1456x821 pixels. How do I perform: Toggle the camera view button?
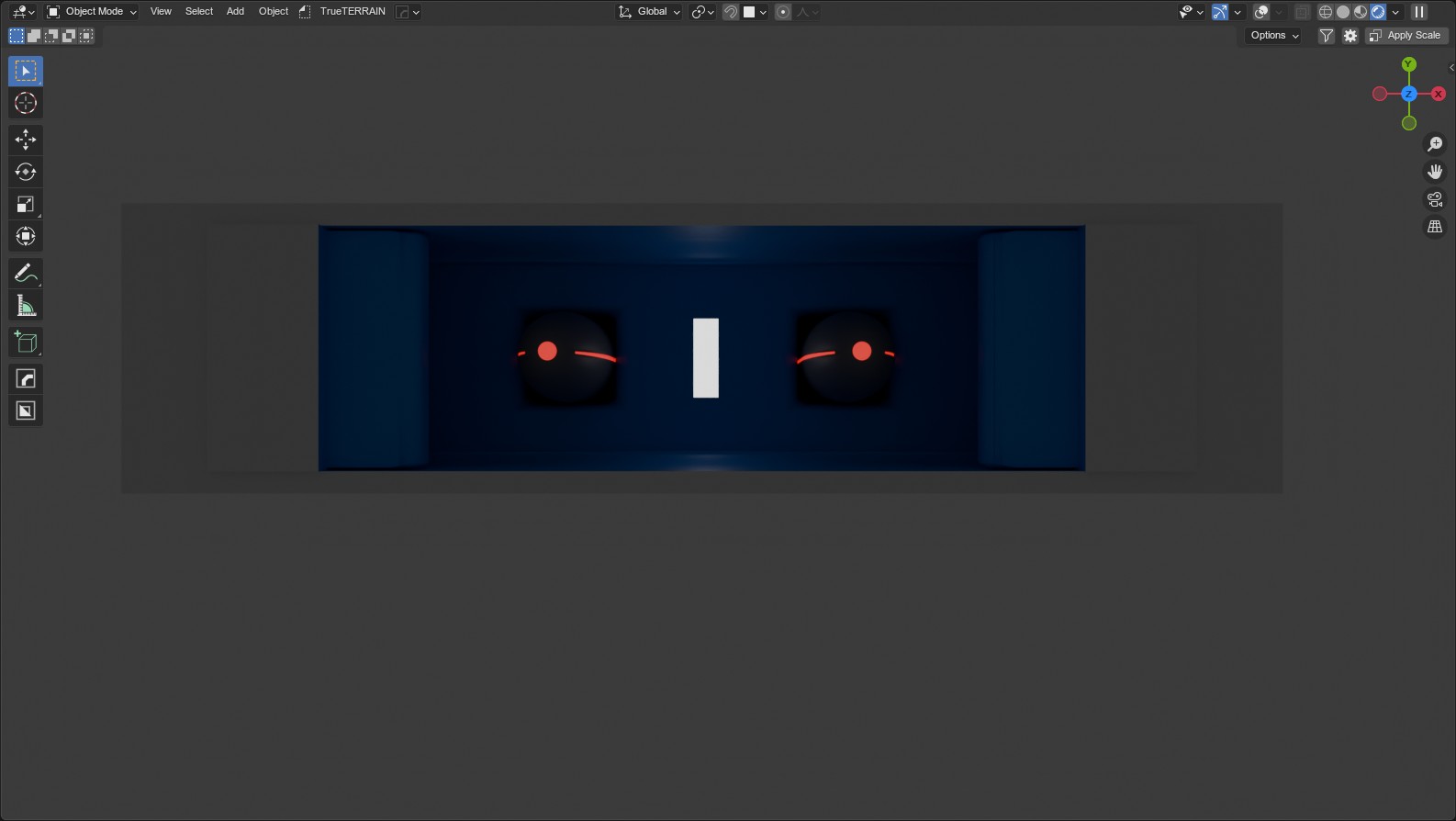(x=1435, y=199)
